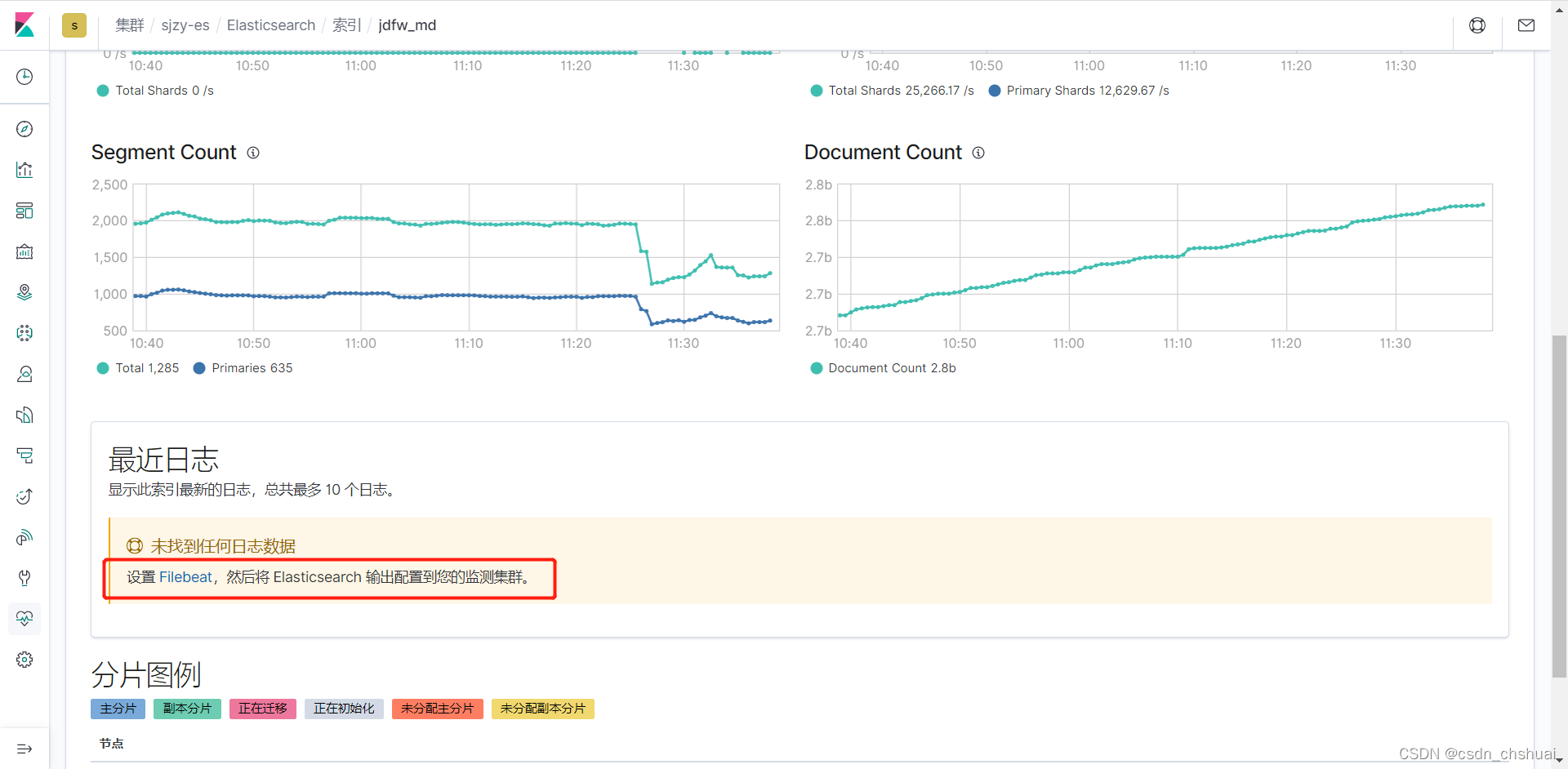Open Maps from the sidebar
Image resolution: width=1568 pixels, height=769 pixels.
click(x=24, y=292)
